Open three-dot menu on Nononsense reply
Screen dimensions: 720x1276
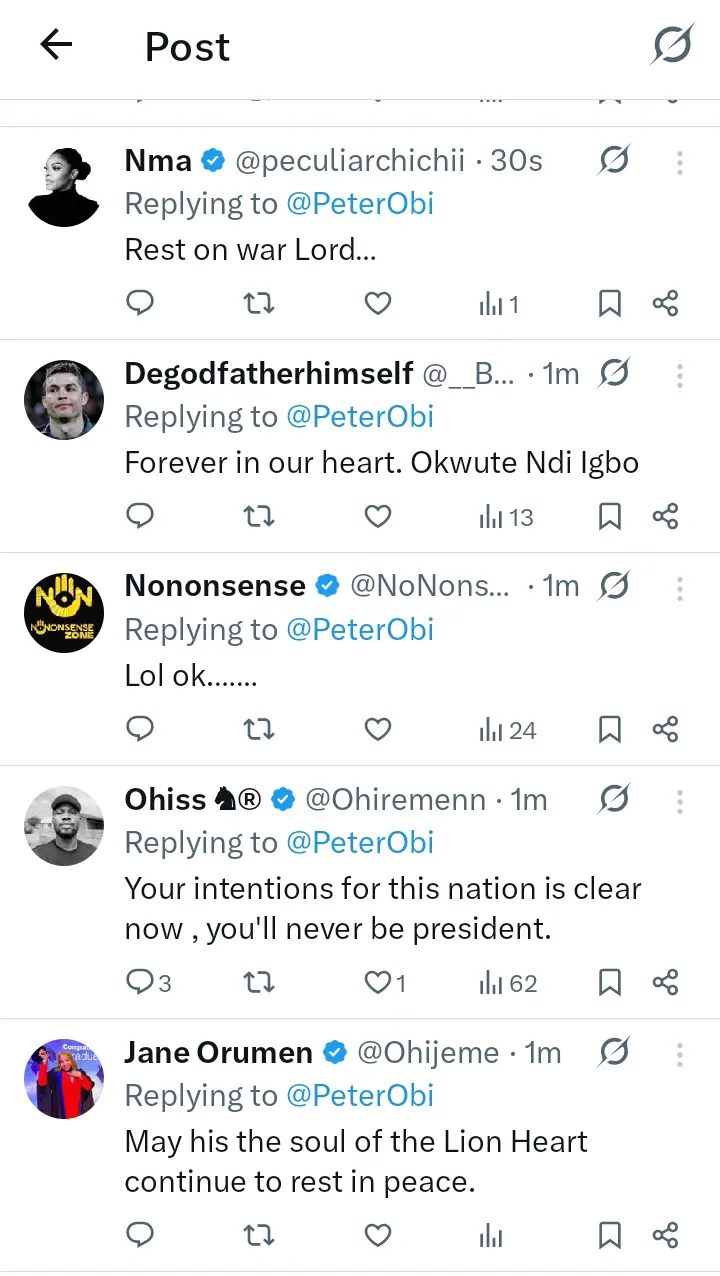point(679,588)
